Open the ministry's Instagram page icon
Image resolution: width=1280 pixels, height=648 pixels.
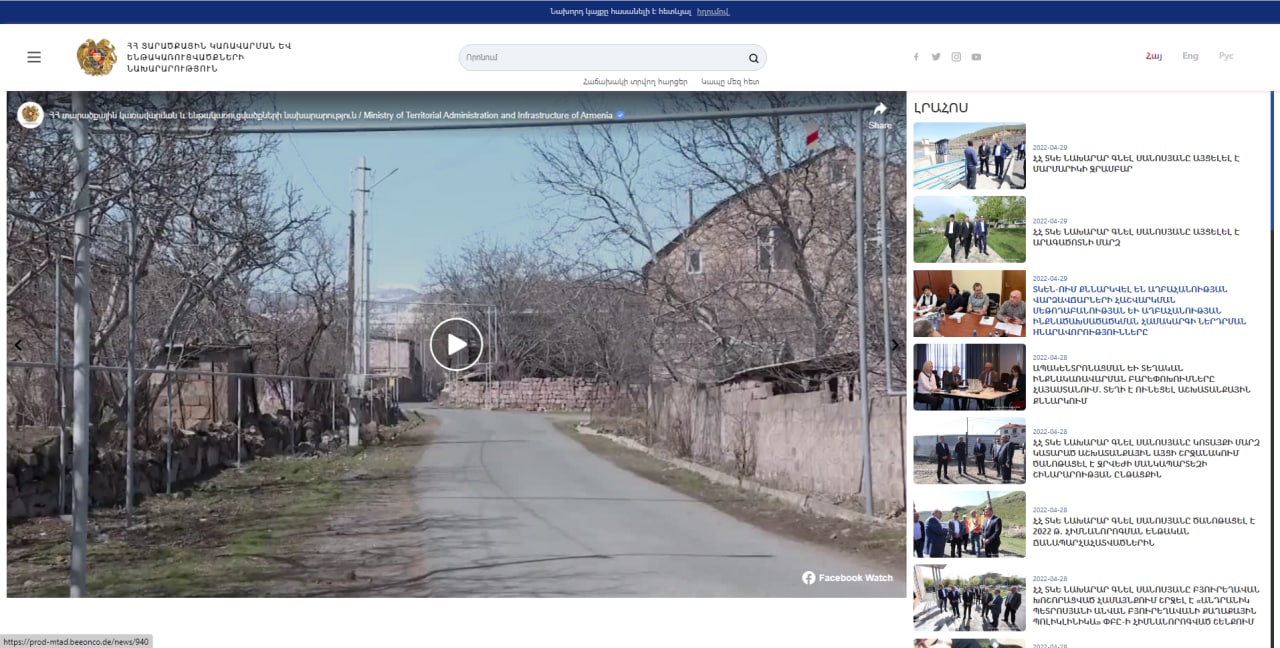tap(956, 57)
